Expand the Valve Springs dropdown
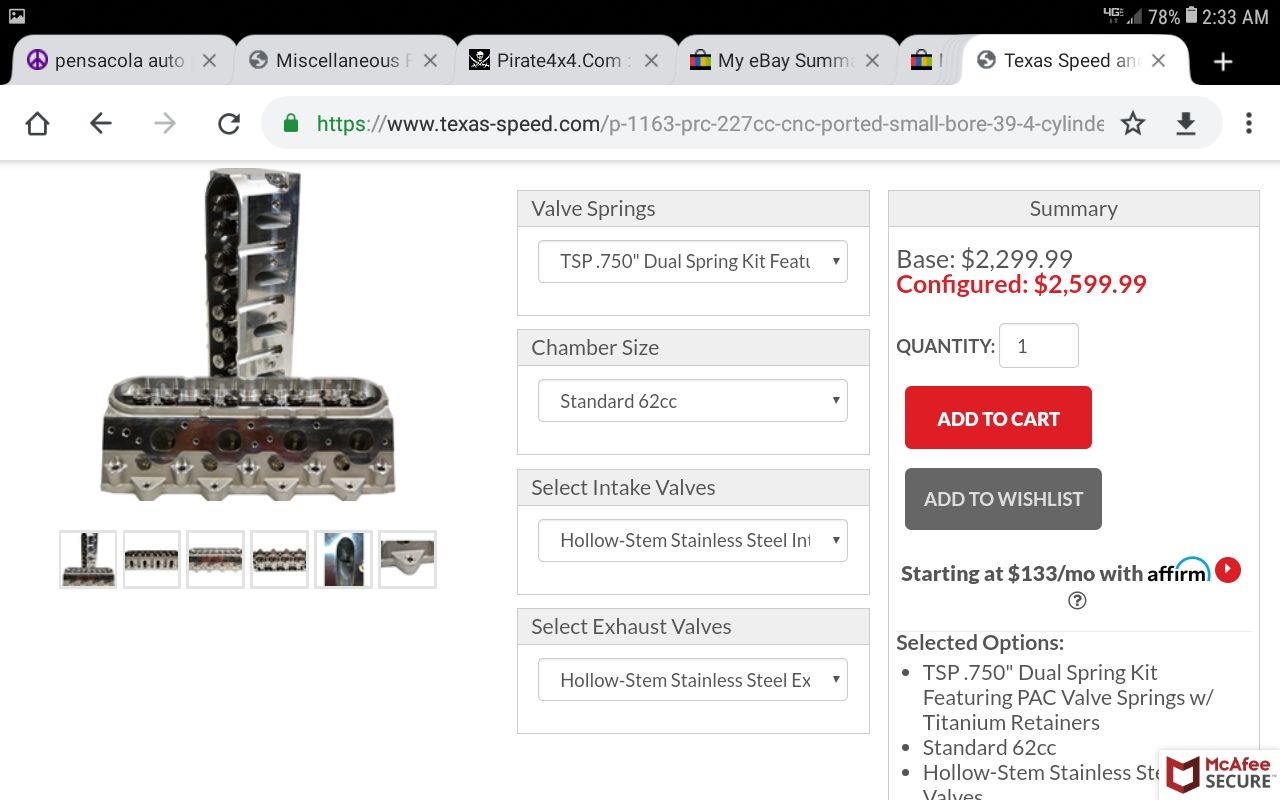This screenshot has height=800, width=1280. (692, 262)
